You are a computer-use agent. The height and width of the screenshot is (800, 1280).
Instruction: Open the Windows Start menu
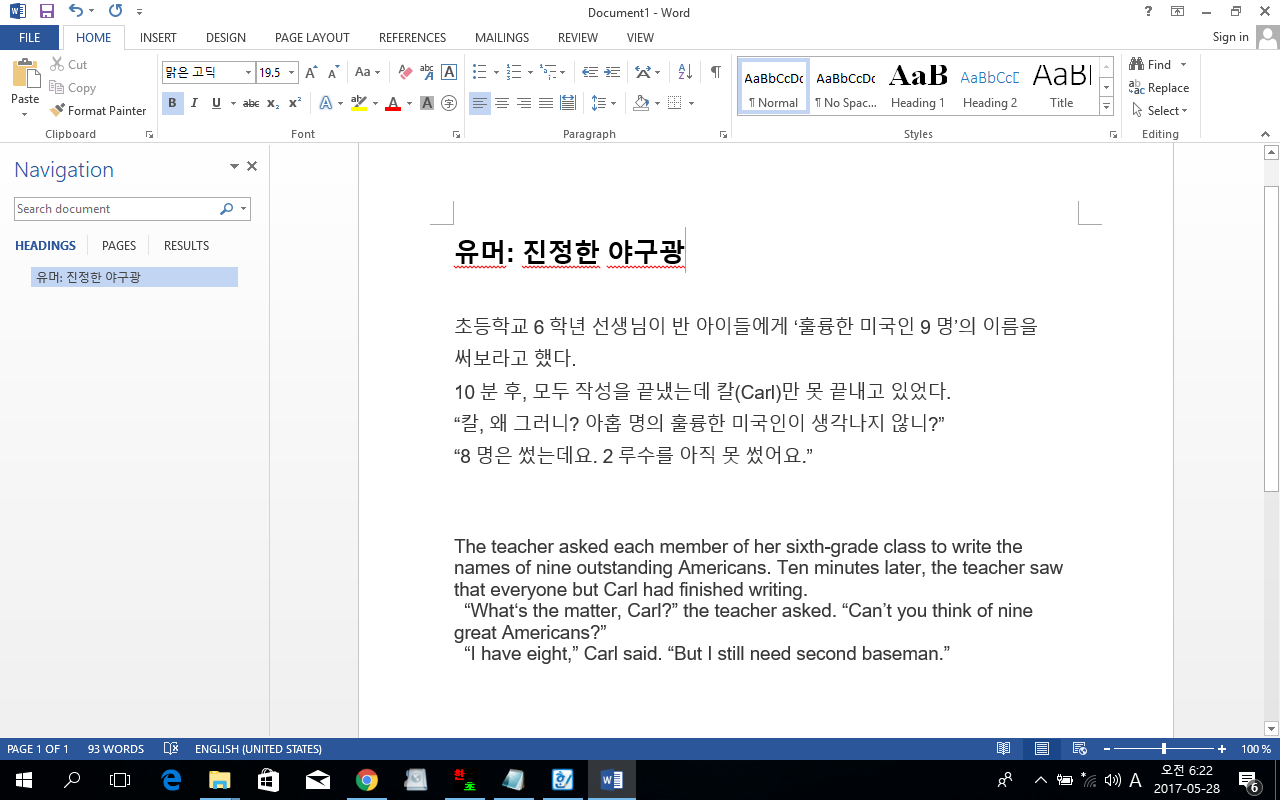[23, 780]
